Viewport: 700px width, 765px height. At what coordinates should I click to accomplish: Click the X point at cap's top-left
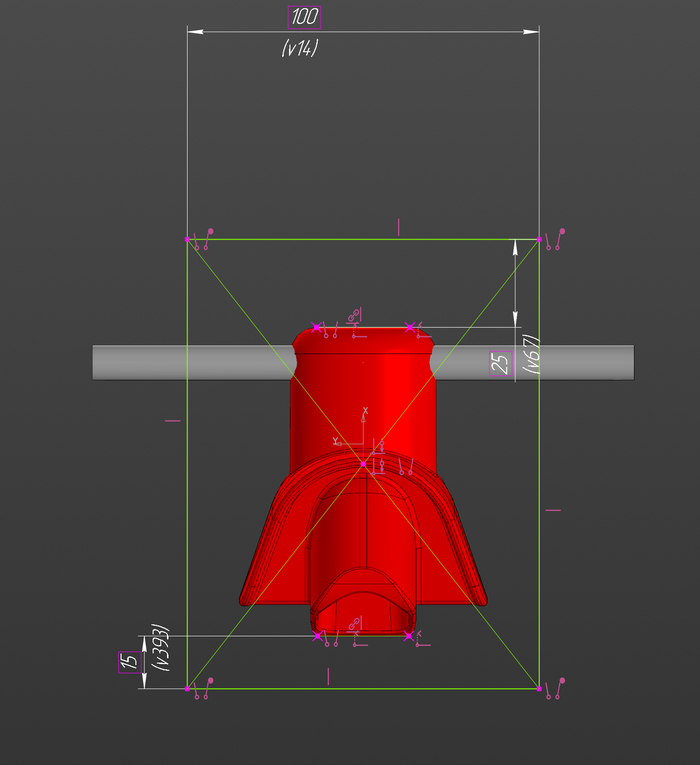pyautogui.click(x=317, y=327)
